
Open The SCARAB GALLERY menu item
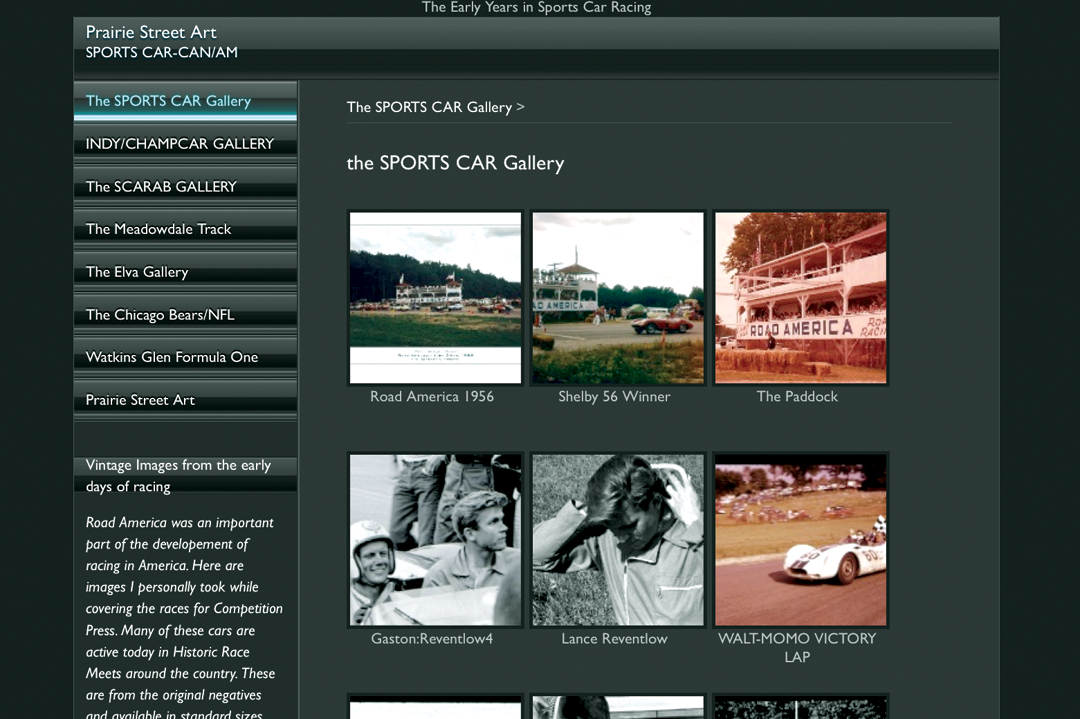coord(161,187)
